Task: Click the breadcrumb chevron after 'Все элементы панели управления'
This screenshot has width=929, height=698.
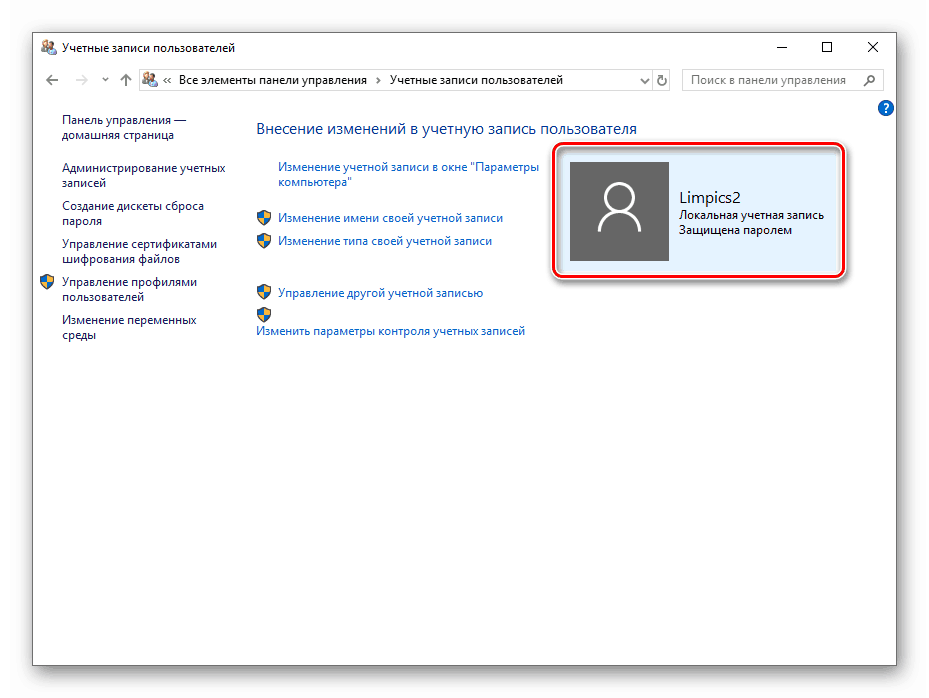Action: (x=378, y=81)
